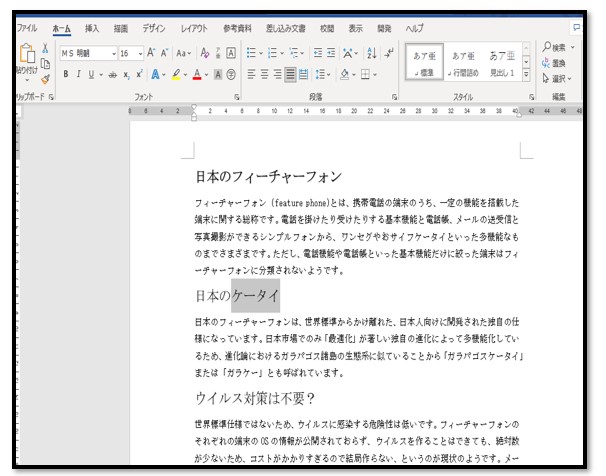Open the ファイル tab

(27, 28)
